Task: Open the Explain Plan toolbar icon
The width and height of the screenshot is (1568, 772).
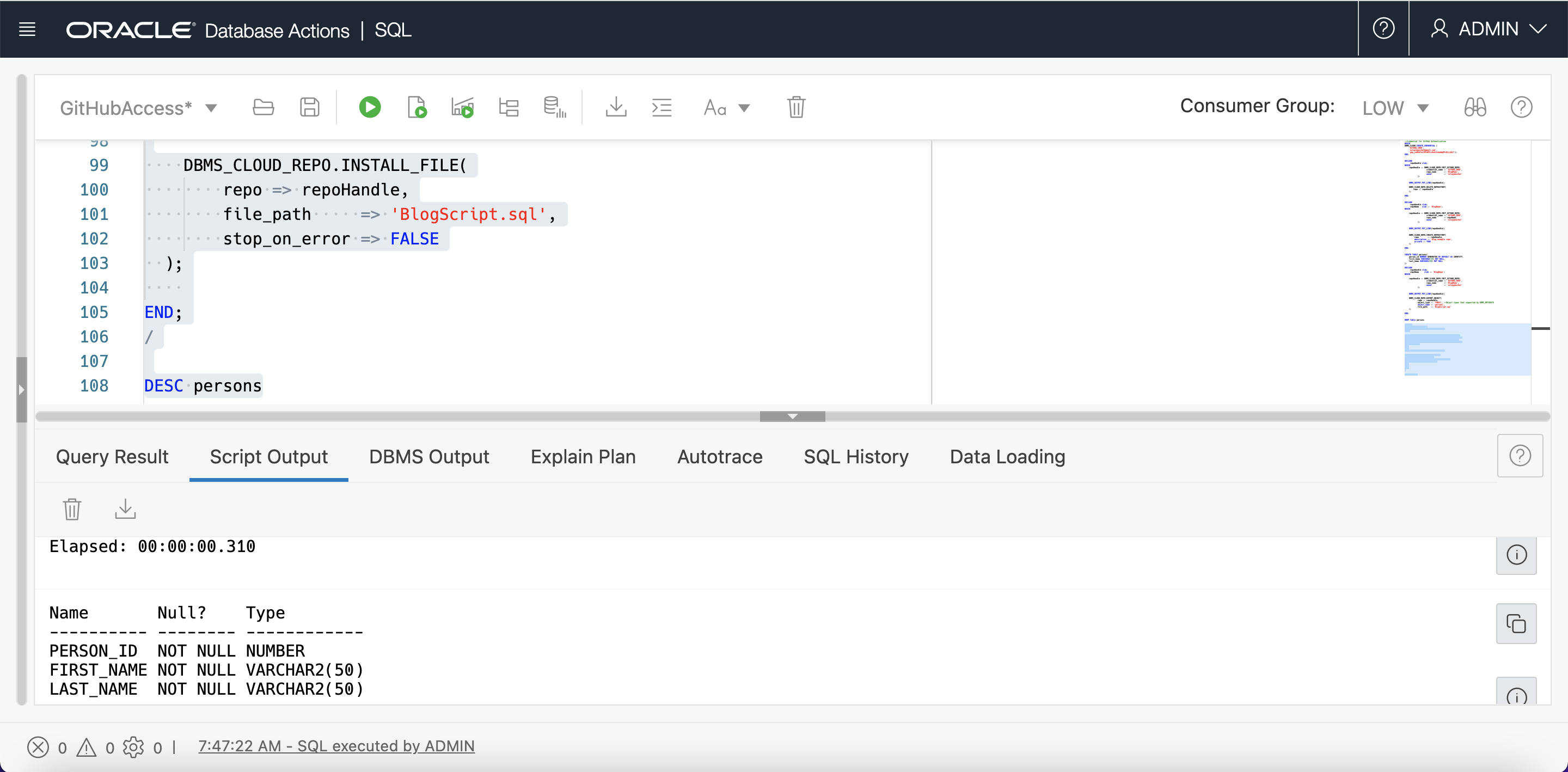Action: point(509,107)
